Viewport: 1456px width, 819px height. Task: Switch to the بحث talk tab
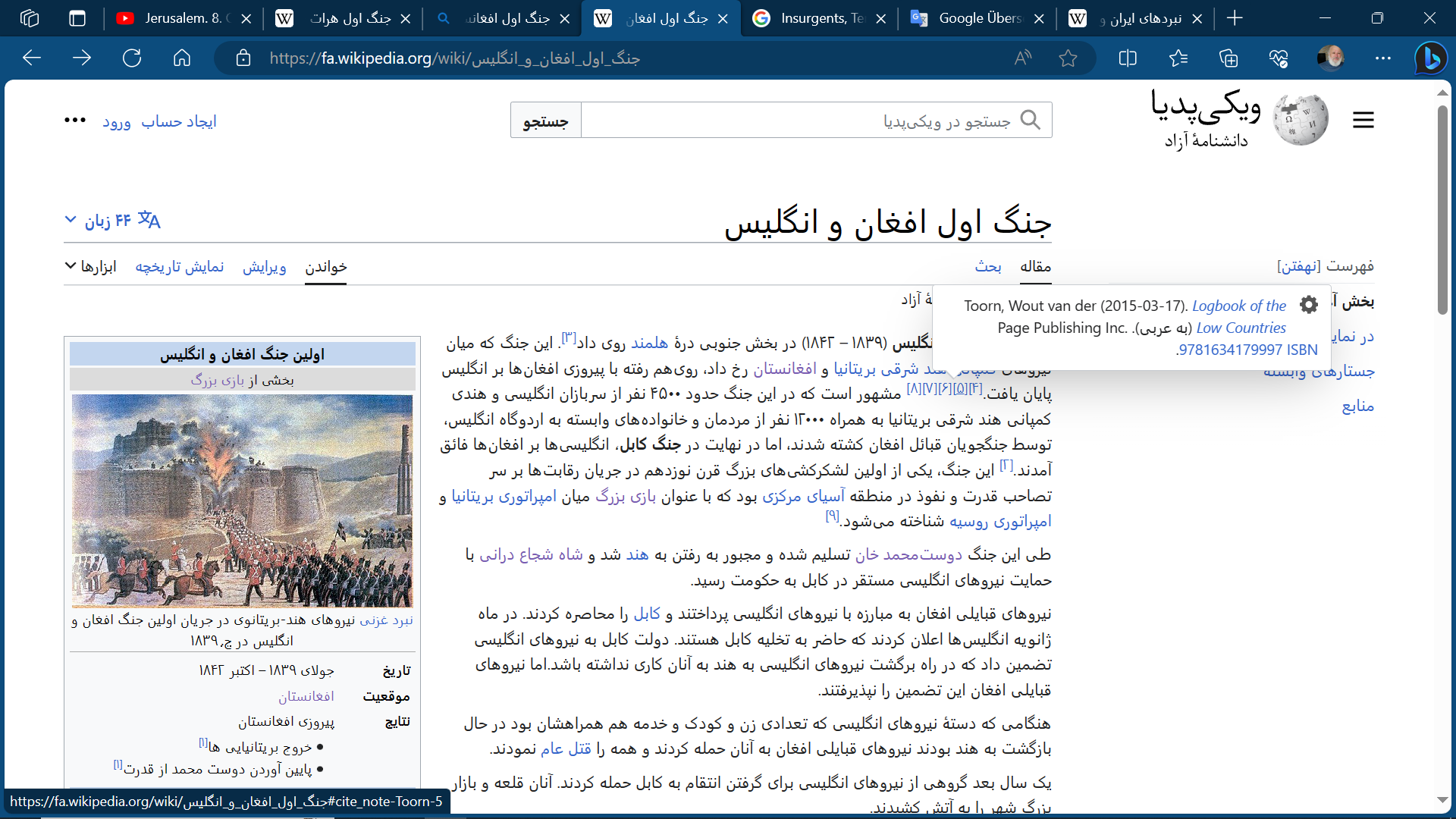[987, 266]
